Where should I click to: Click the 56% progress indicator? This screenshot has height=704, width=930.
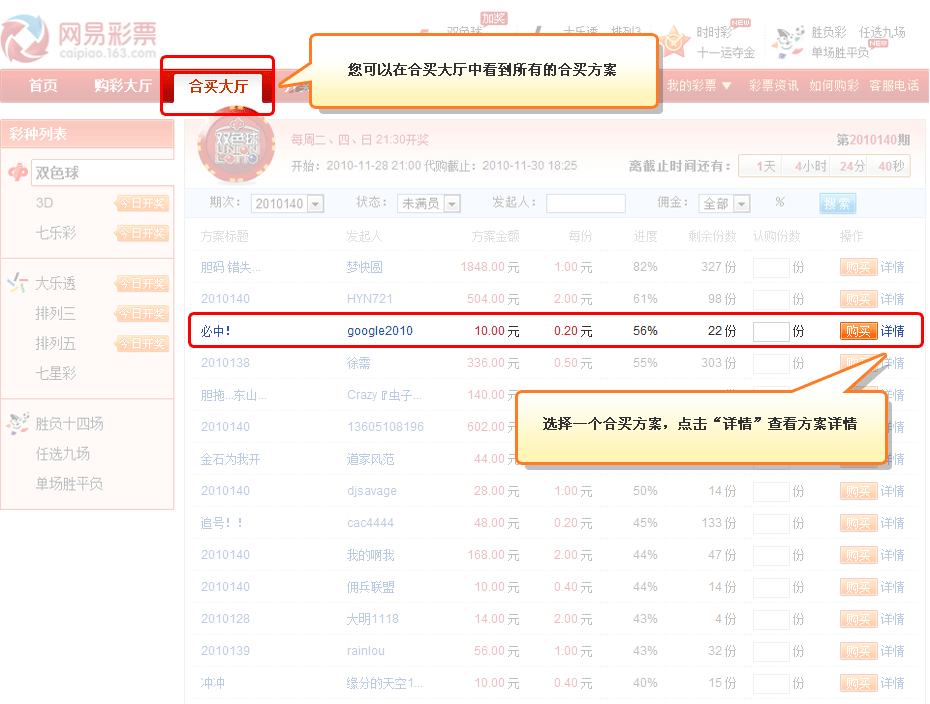click(644, 330)
